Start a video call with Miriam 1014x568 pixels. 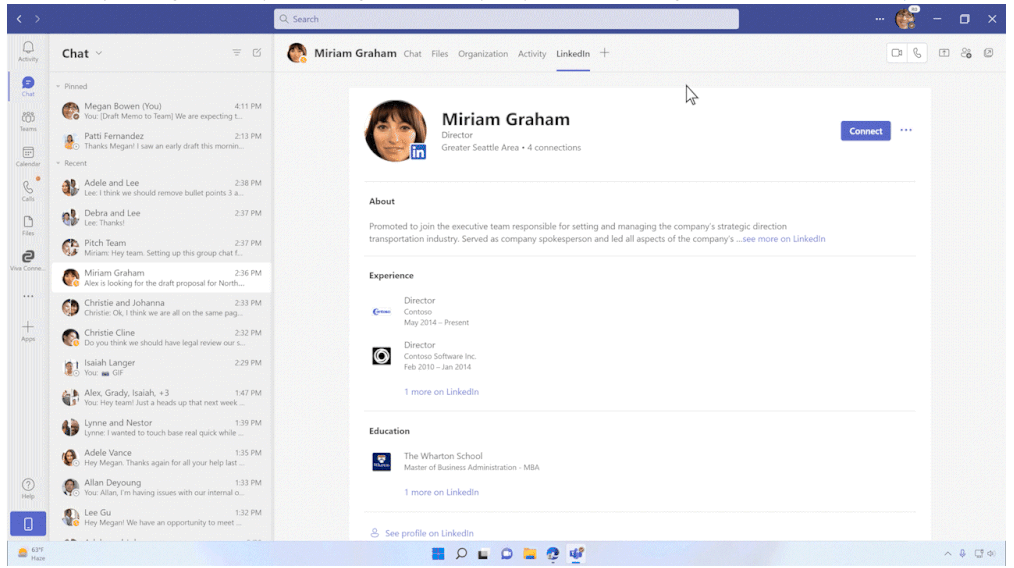pos(897,53)
